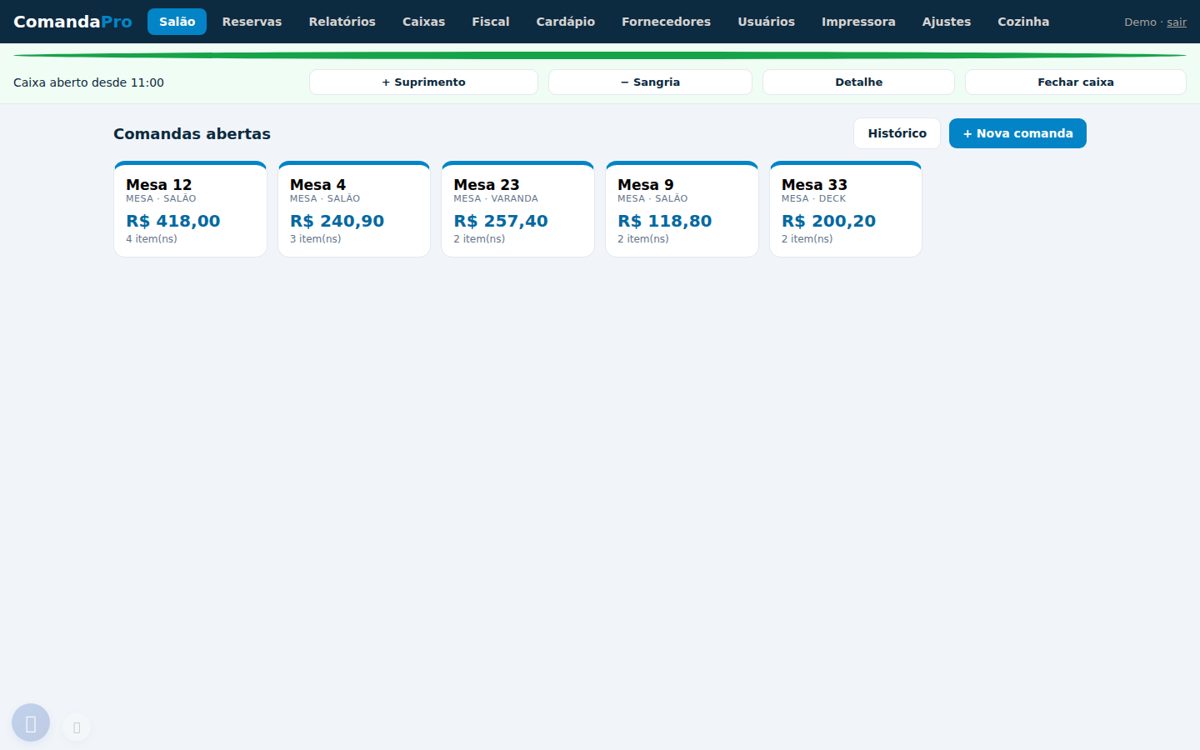Click the 'Comandas abertas' heading

point(192,134)
